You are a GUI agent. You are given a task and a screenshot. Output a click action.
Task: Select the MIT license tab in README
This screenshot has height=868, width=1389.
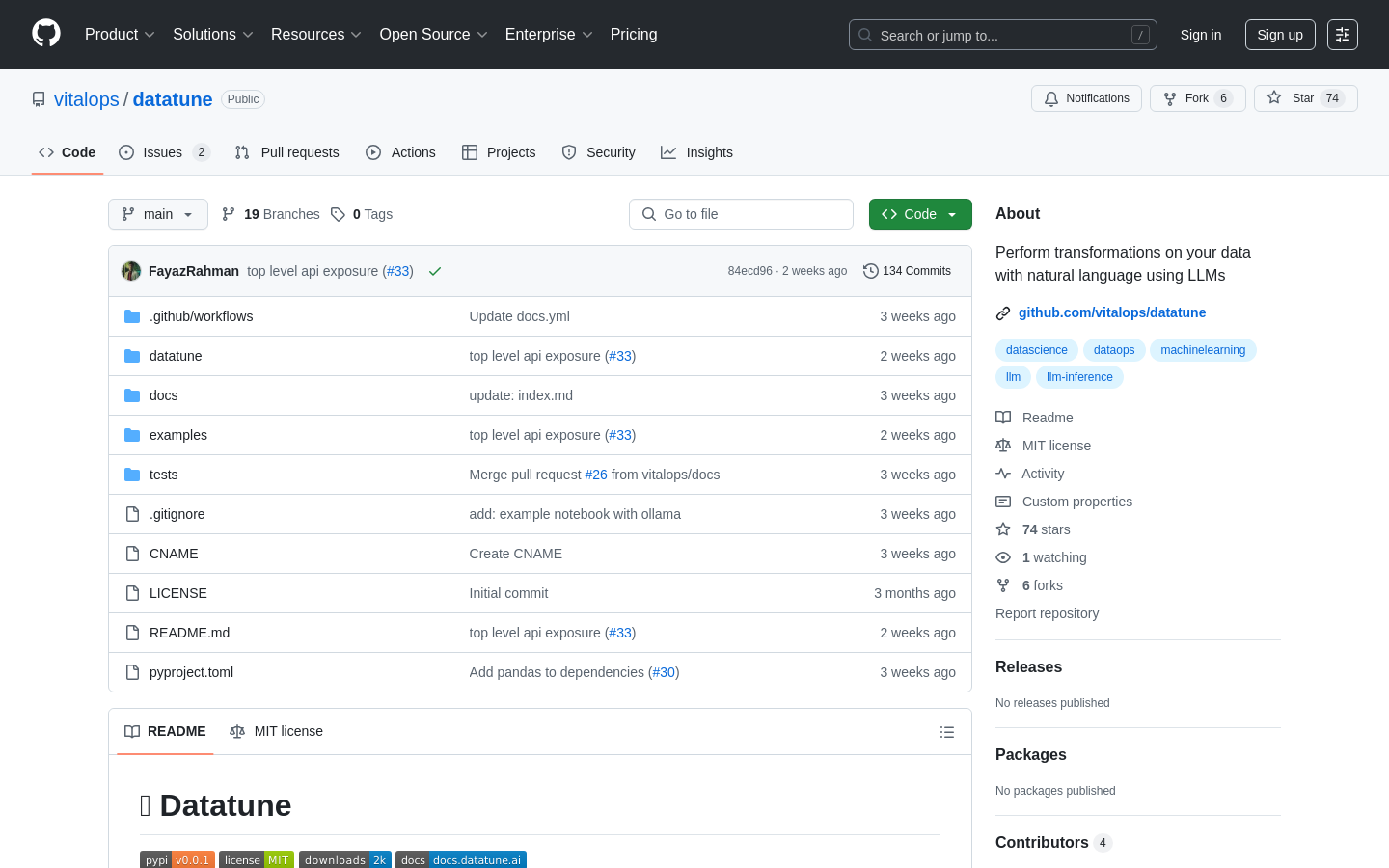coord(277,731)
